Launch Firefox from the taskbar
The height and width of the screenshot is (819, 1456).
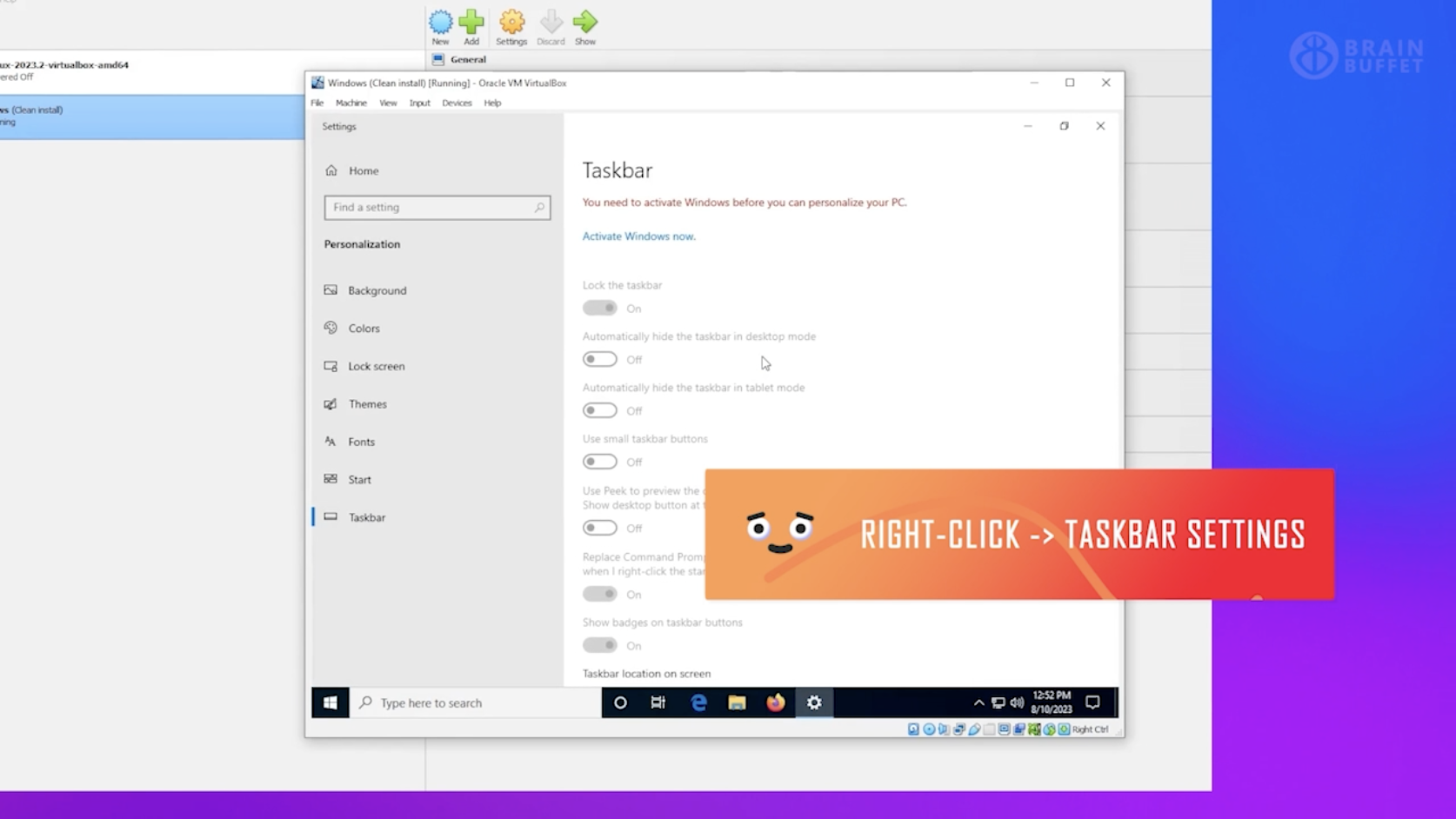pos(775,702)
